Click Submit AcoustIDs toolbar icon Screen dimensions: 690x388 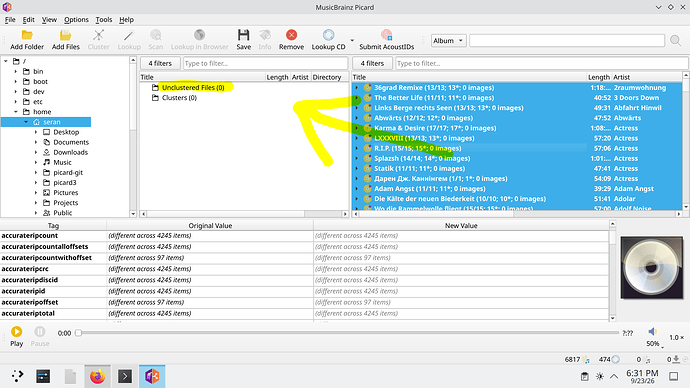point(386,35)
